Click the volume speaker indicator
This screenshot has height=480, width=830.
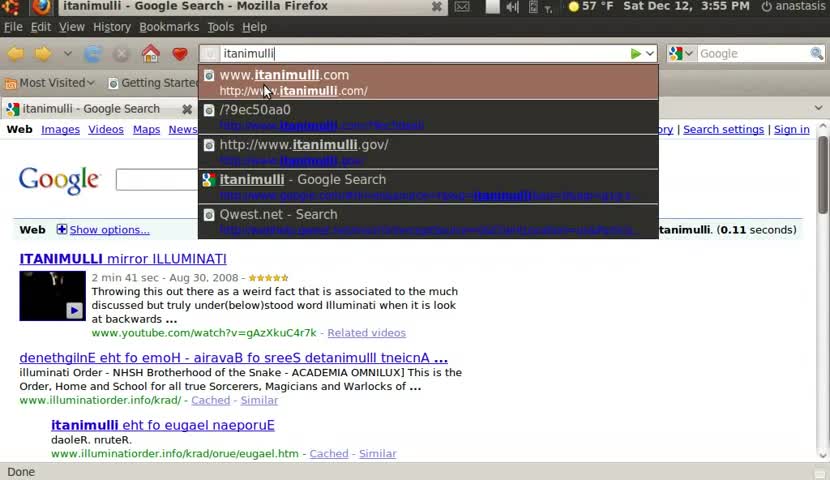point(512,7)
